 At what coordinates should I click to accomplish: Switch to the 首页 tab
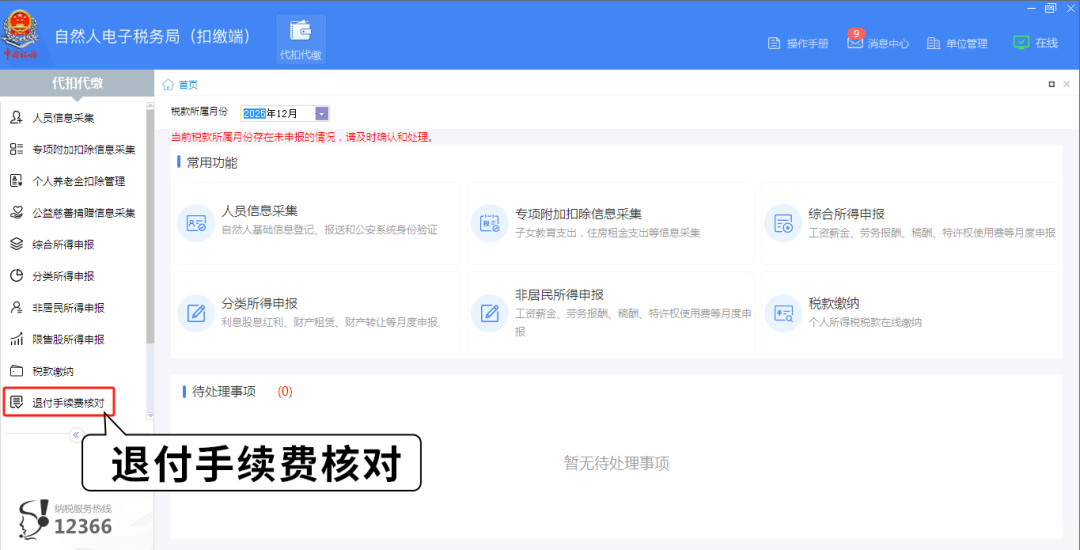coord(188,85)
